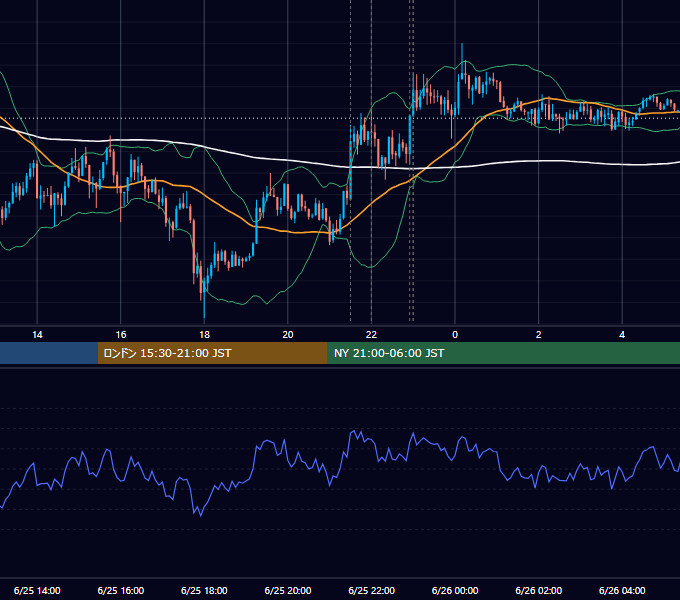Select hour label 4 on the time axis
680x600 pixels.
(622, 335)
